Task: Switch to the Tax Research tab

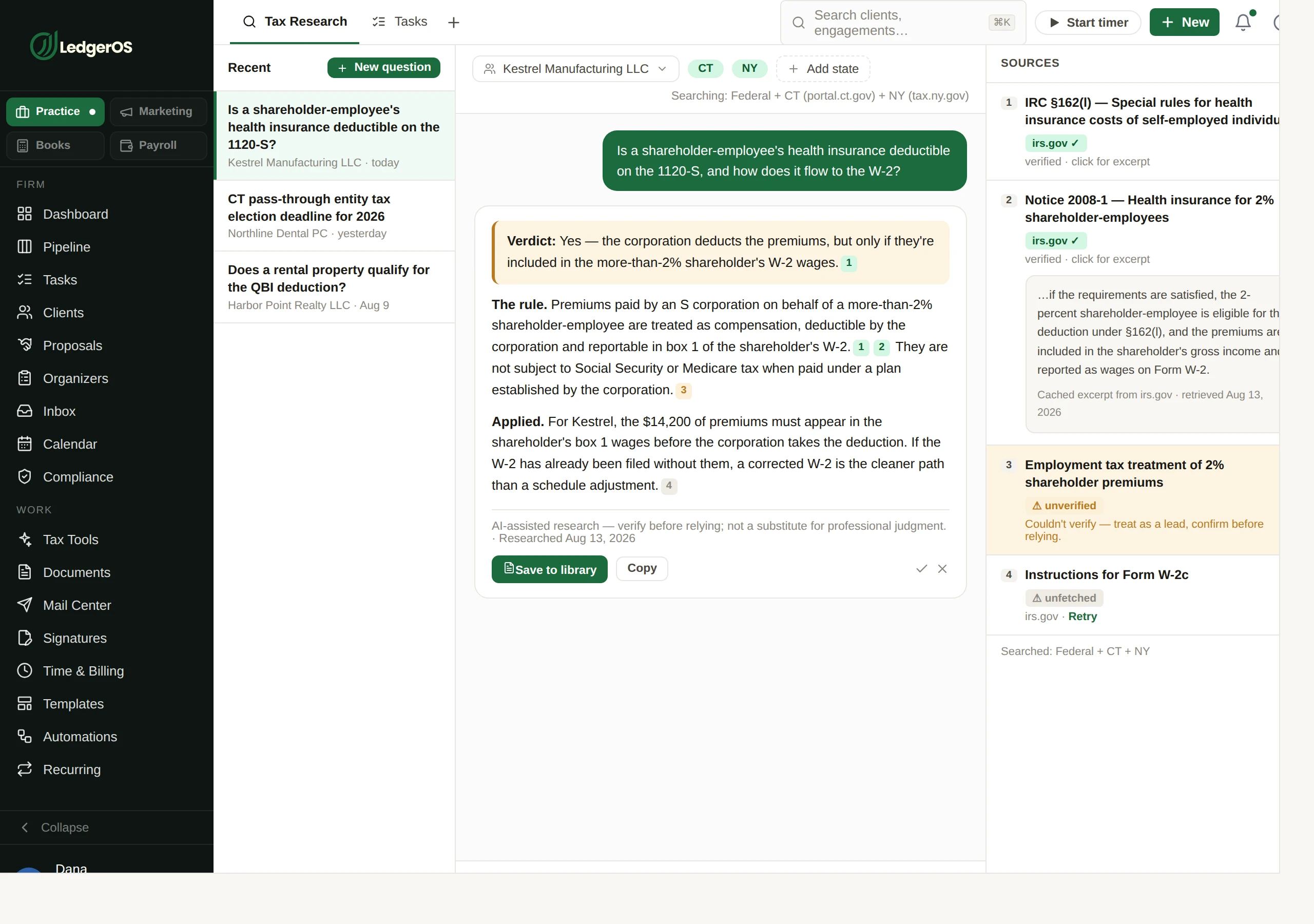Action: [x=295, y=22]
